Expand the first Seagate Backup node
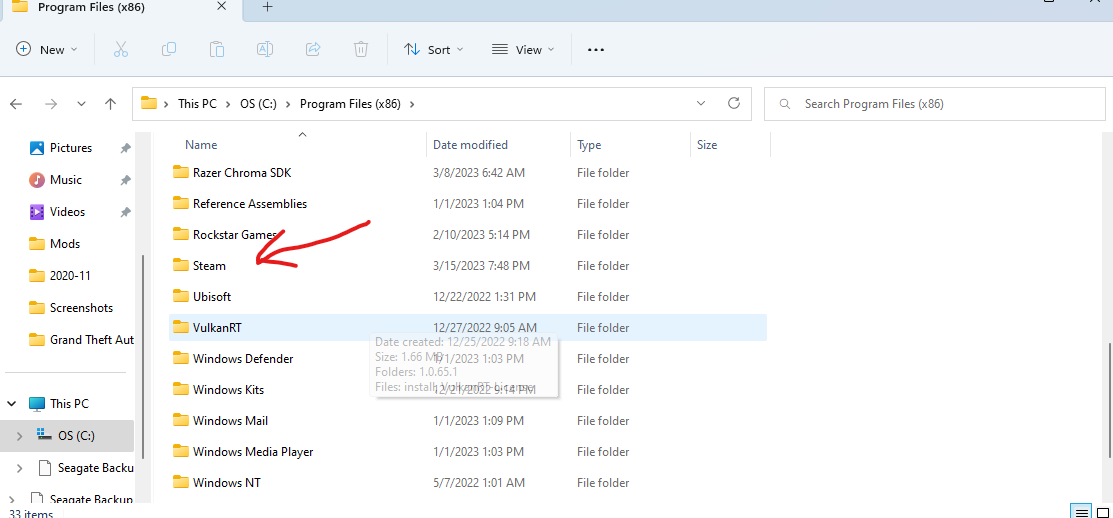Image resolution: width=1113 pixels, height=518 pixels. [x=19, y=468]
